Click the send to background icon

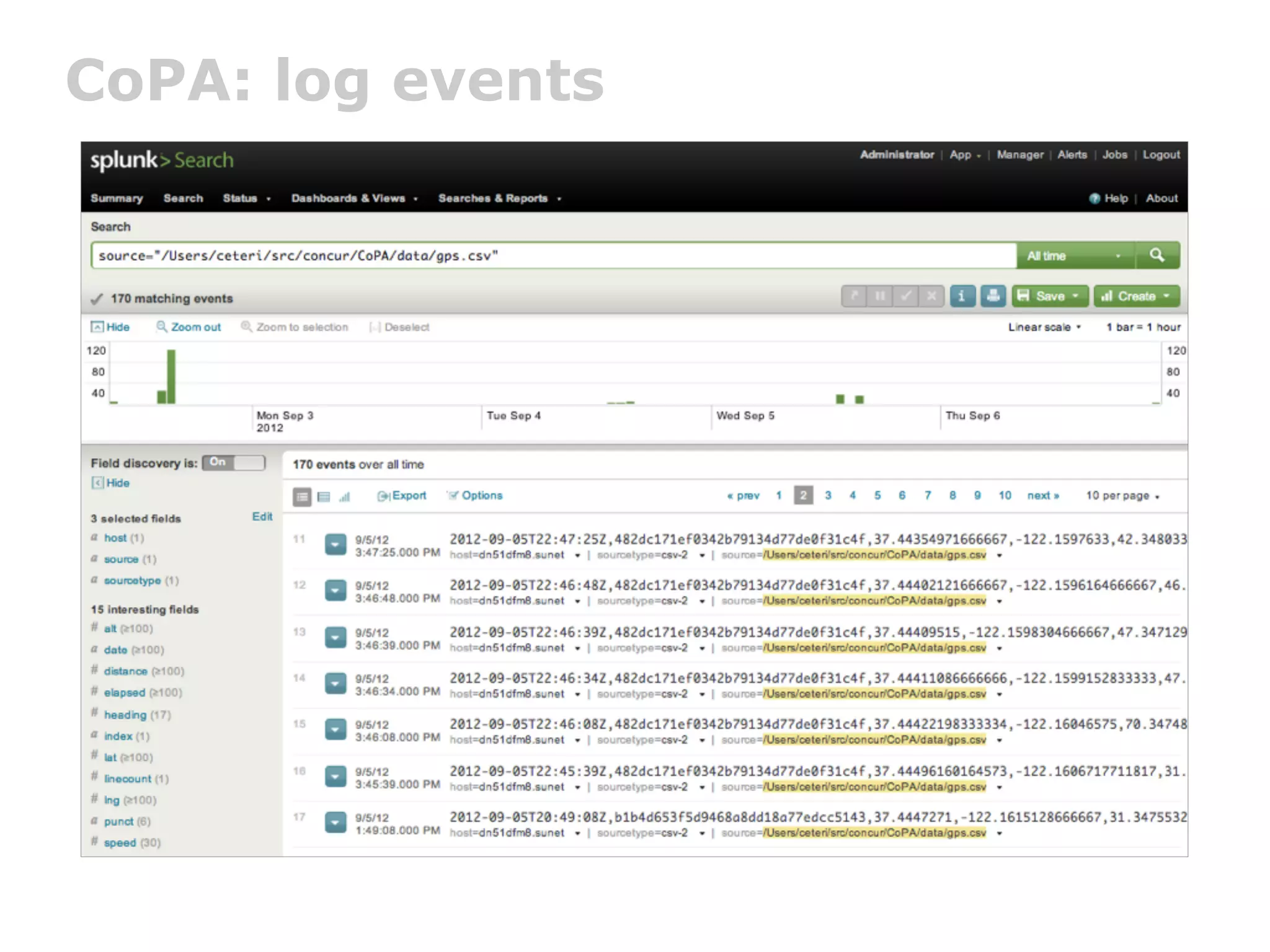coord(855,296)
